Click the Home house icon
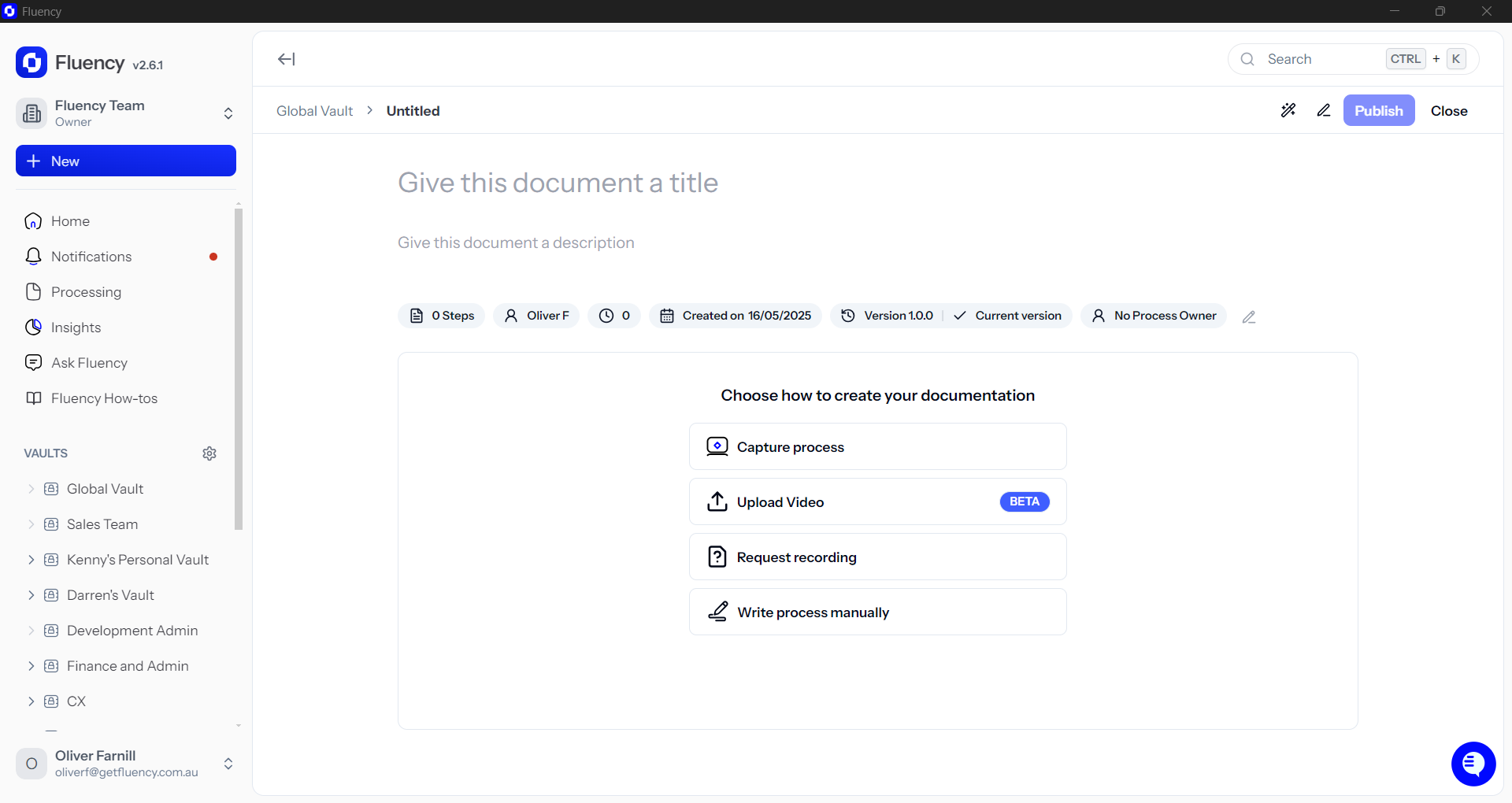This screenshot has width=1512, height=803. [33, 221]
